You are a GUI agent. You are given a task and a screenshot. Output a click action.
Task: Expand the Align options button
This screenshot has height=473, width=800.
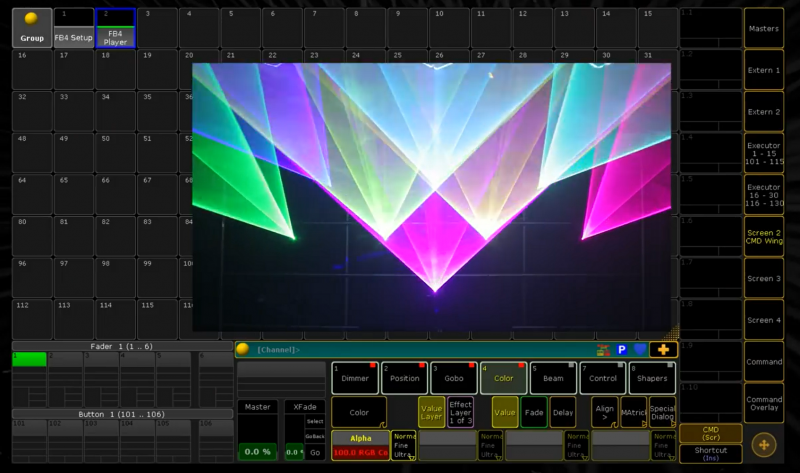[x=604, y=411]
